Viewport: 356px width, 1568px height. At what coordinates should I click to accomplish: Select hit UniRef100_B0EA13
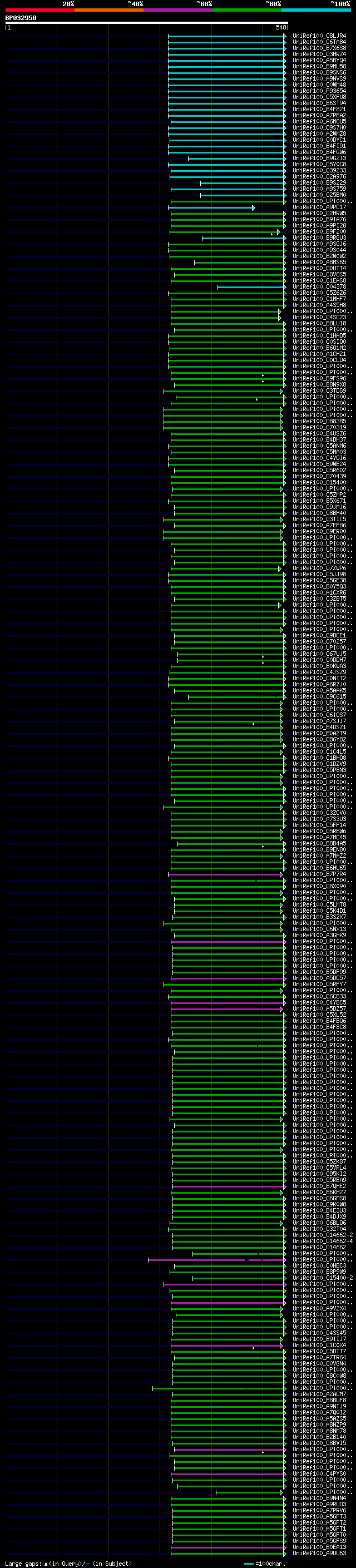coord(319,1547)
